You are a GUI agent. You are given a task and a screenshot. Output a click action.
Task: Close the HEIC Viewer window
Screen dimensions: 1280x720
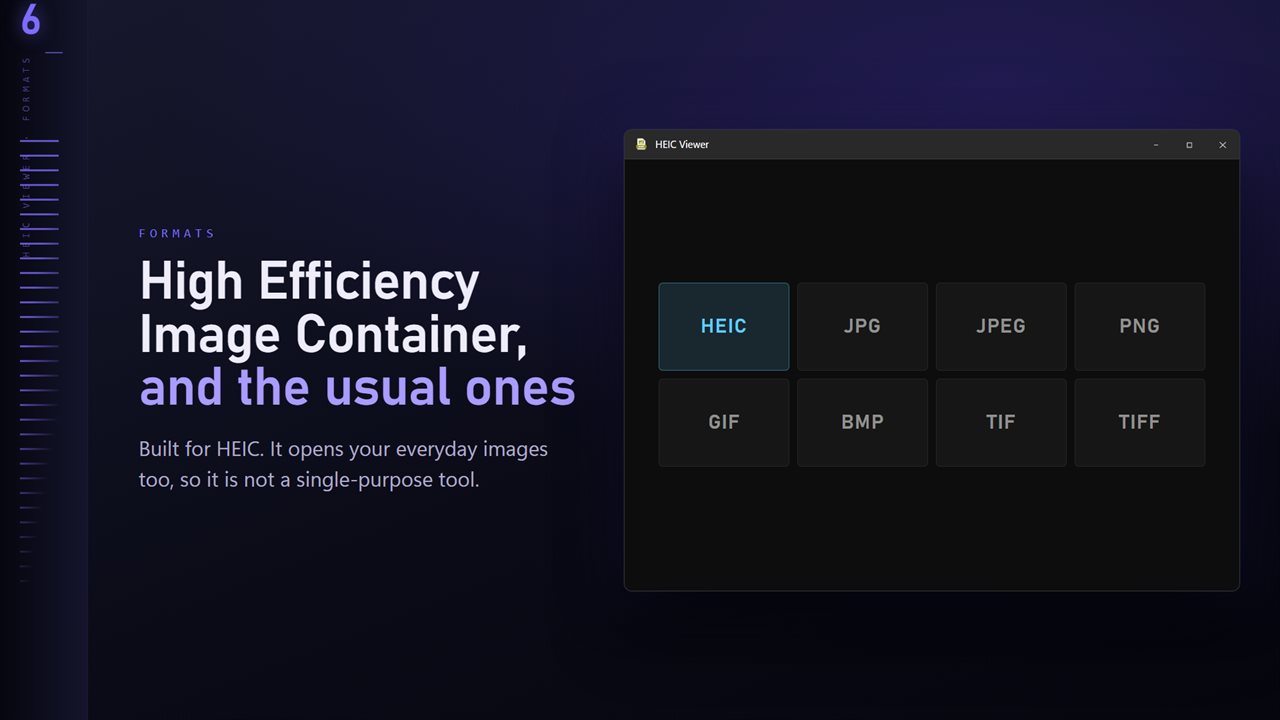tap(1222, 145)
